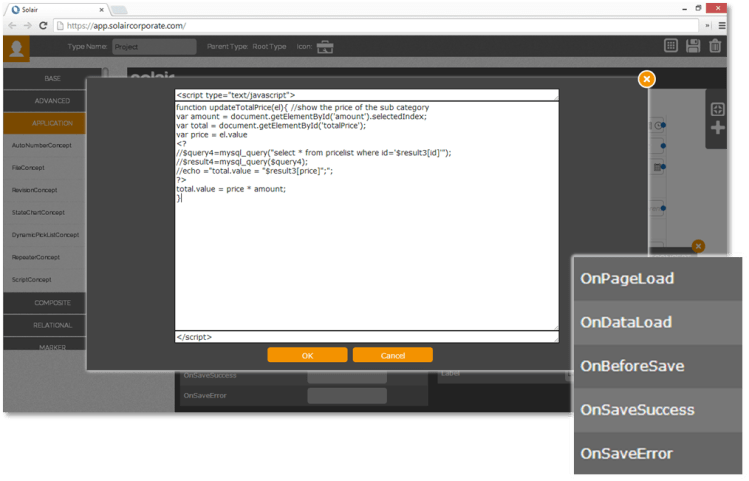Click OK in the script editor dialog
This screenshot has height=481, width=749.
click(307, 355)
